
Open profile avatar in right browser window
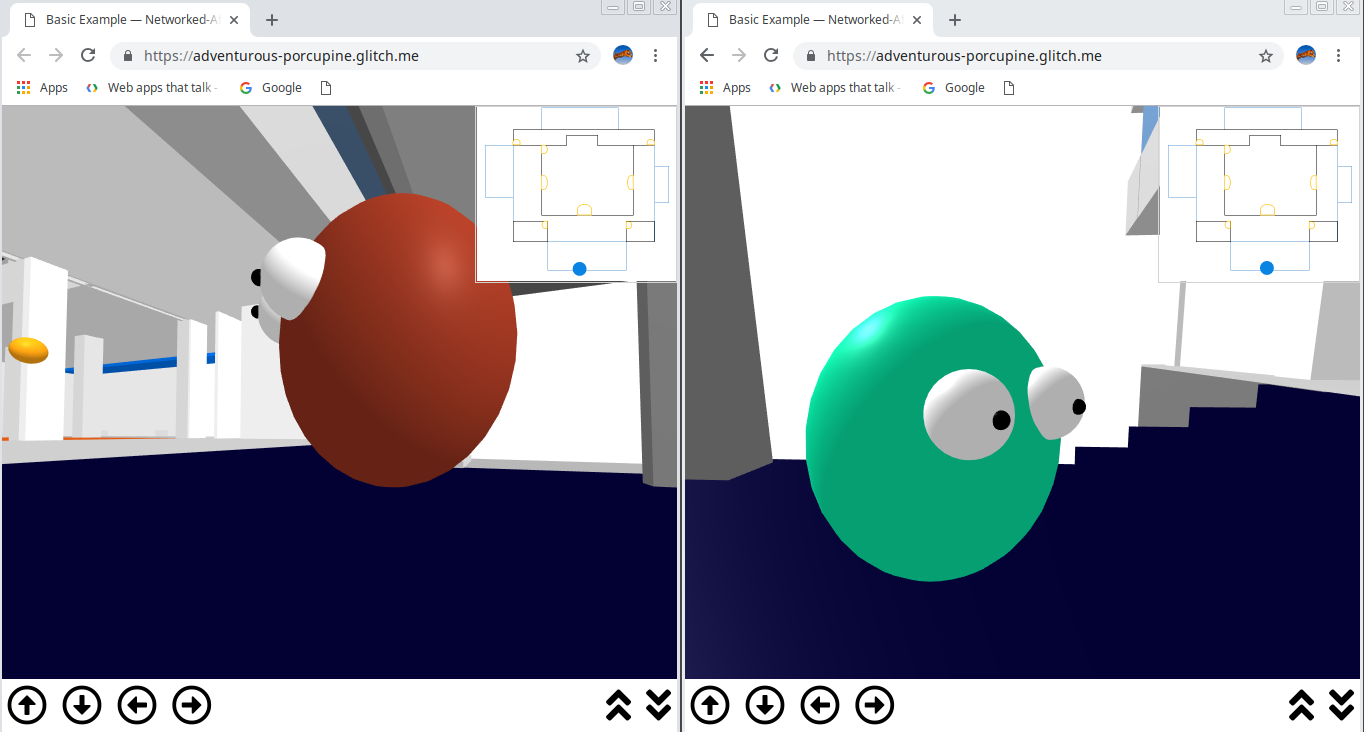[x=1306, y=56]
